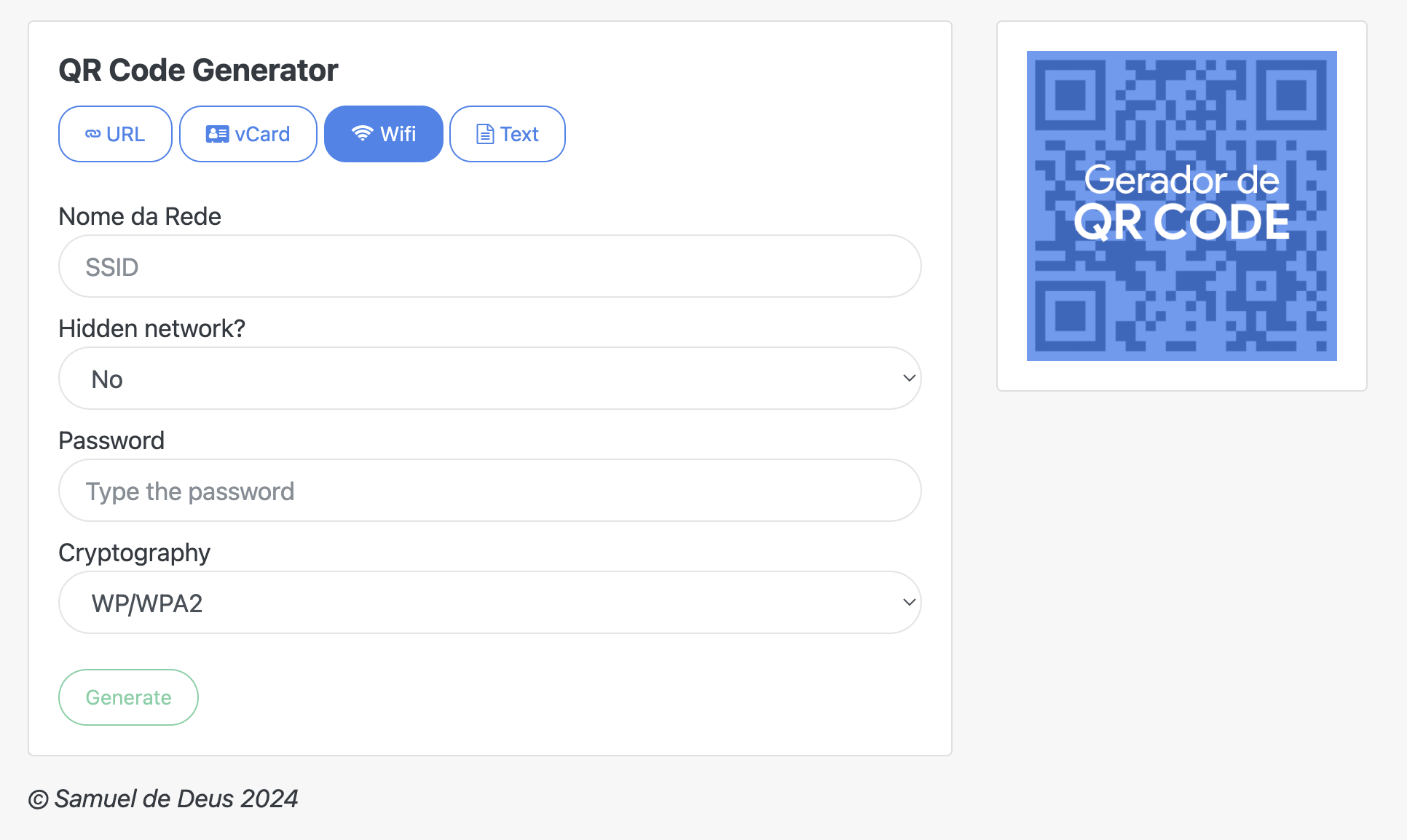
Task: Click the generated QR code preview image
Action: click(x=1181, y=205)
